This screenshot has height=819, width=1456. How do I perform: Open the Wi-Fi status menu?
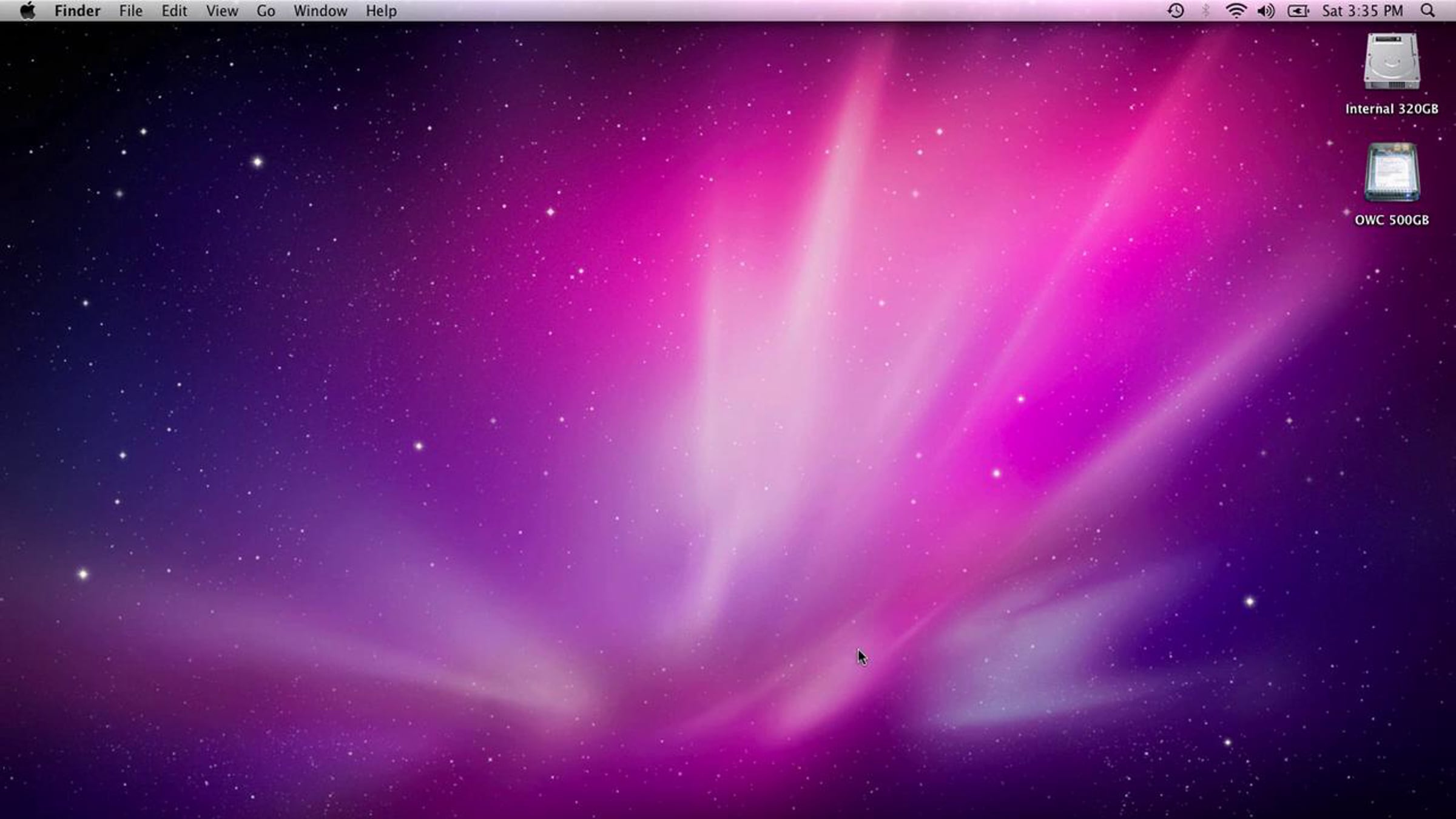point(1236,11)
